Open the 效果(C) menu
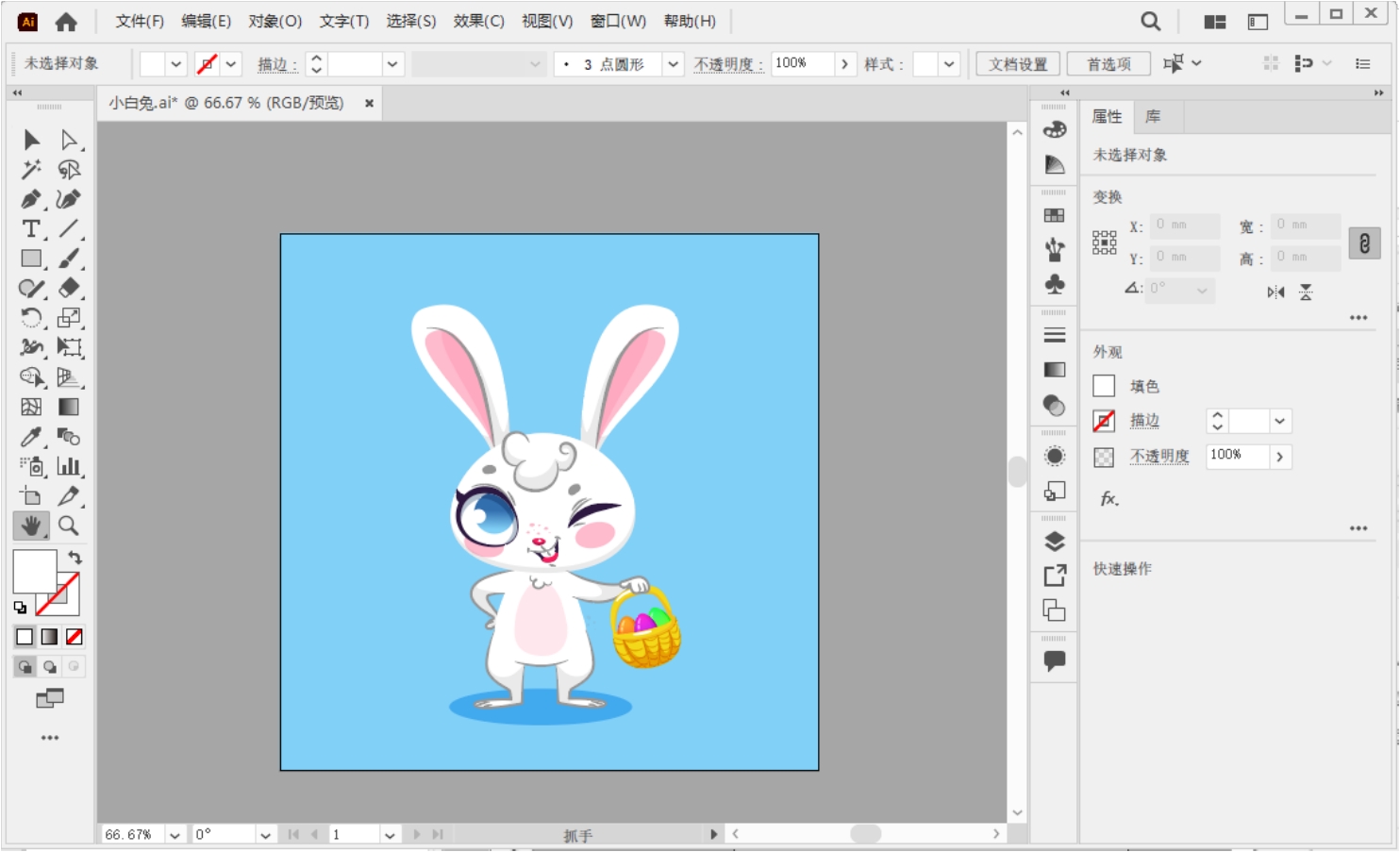This screenshot has height=852, width=1400. [478, 21]
